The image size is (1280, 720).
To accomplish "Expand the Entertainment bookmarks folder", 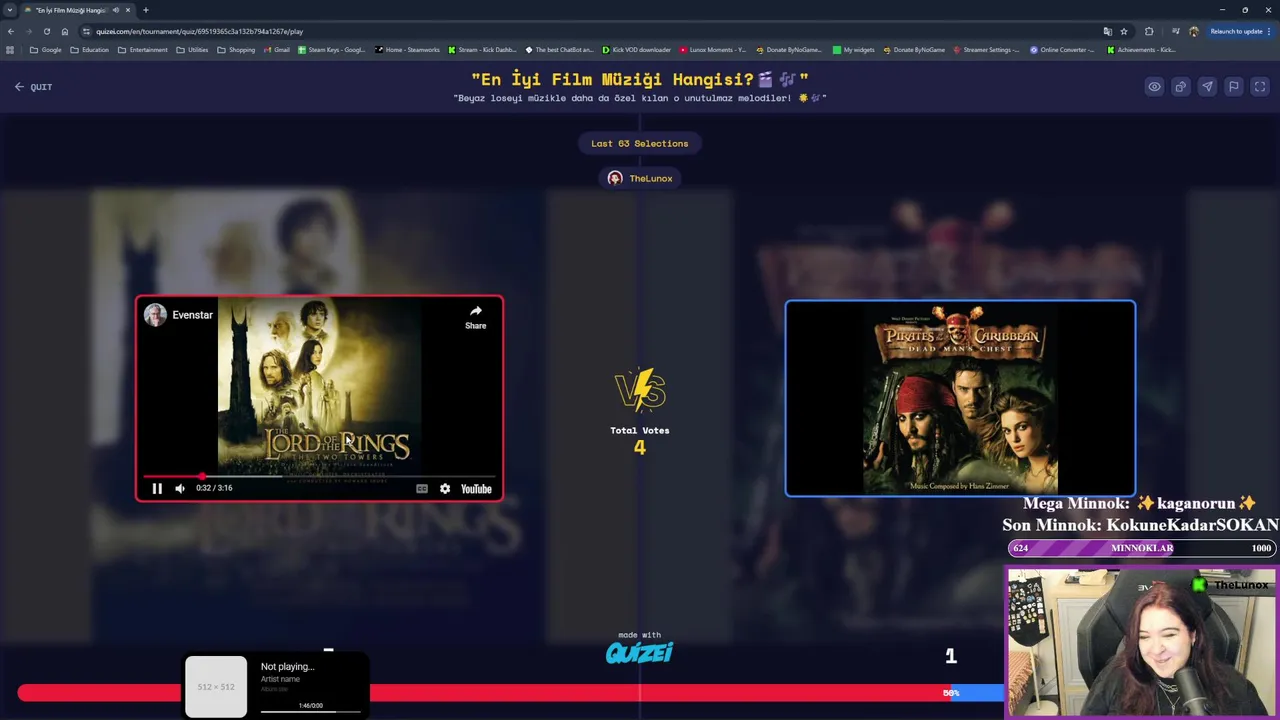I will pyautogui.click(x=143, y=50).
